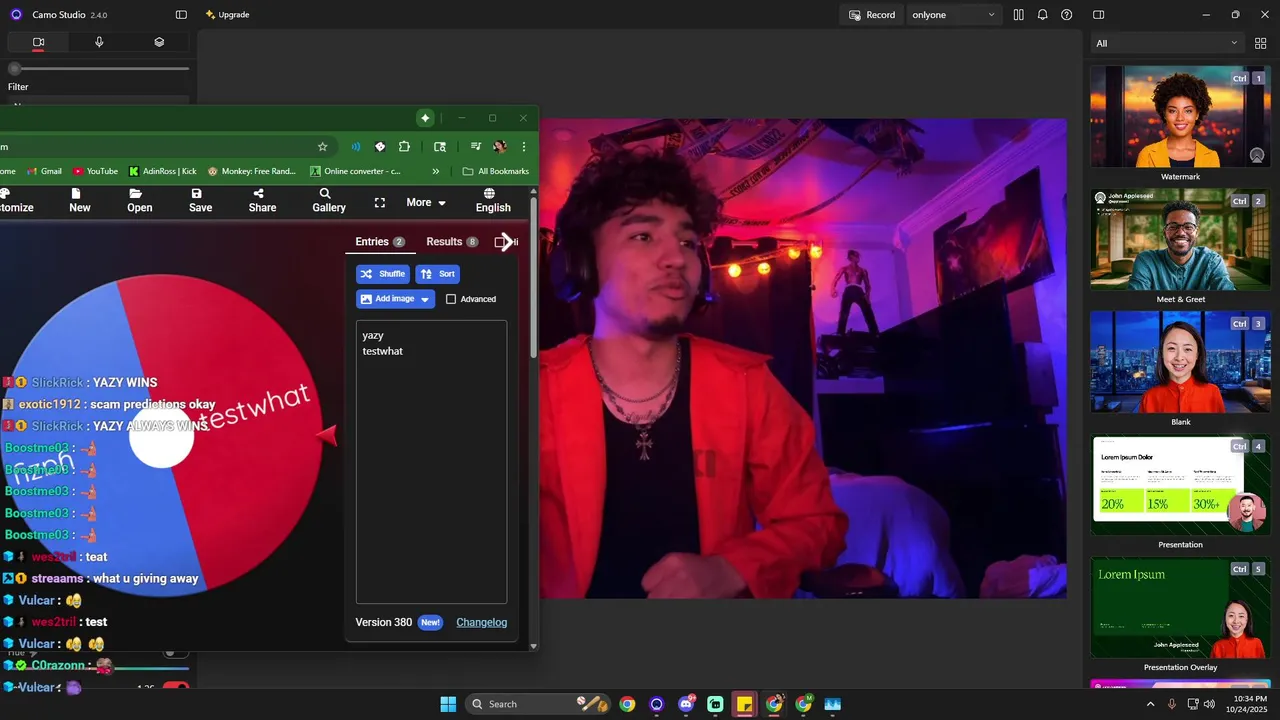The width and height of the screenshot is (1280, 720).
Task: Select the Watermark overlay thumbnail
Action: (x=1180, y=117)
